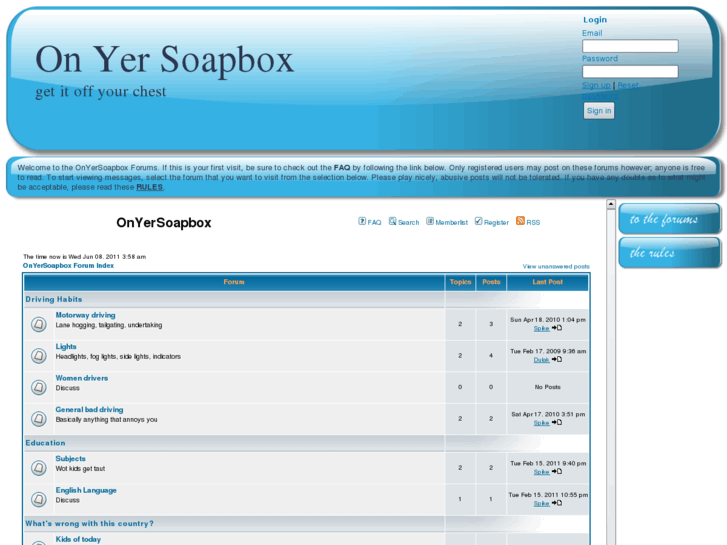This screenshot has width=727, height=545.
Task: Click 'No Posts' in Women drivers row
Action: pos(548,387)
